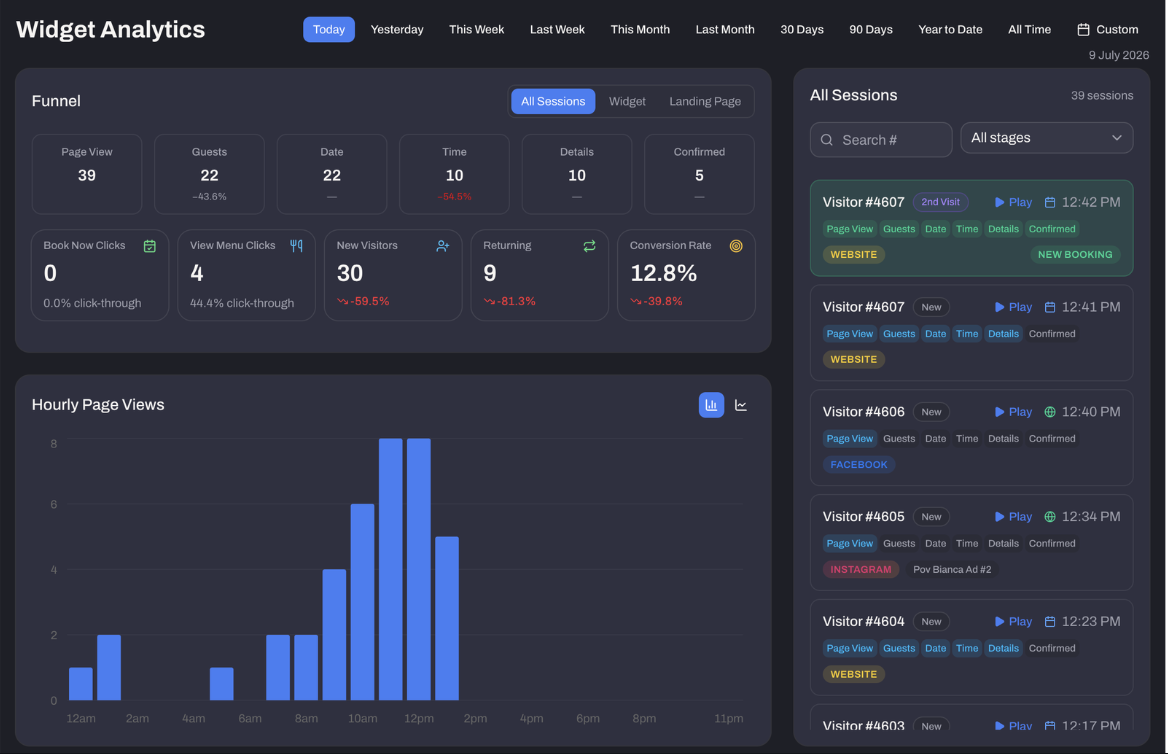Open the Confirmed funnel card
Viewport: 1168px width, 754px height.
tap(699, 174)
